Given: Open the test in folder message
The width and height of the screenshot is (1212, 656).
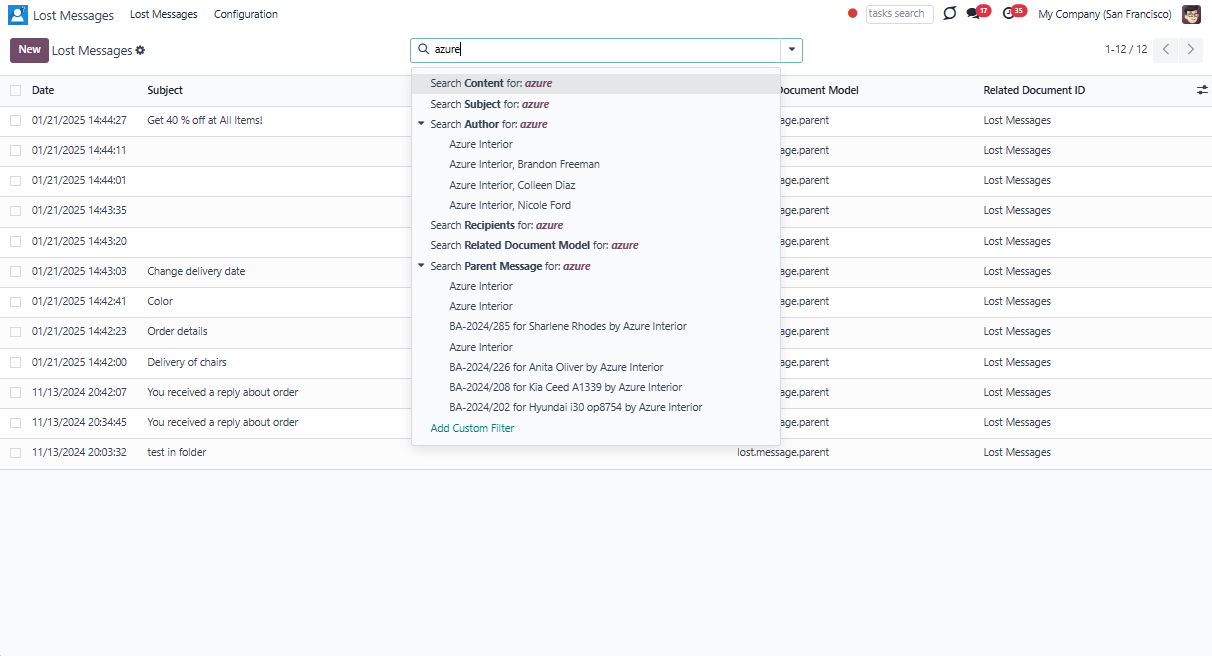Looking at the screenshot, I should click(176, 452).
